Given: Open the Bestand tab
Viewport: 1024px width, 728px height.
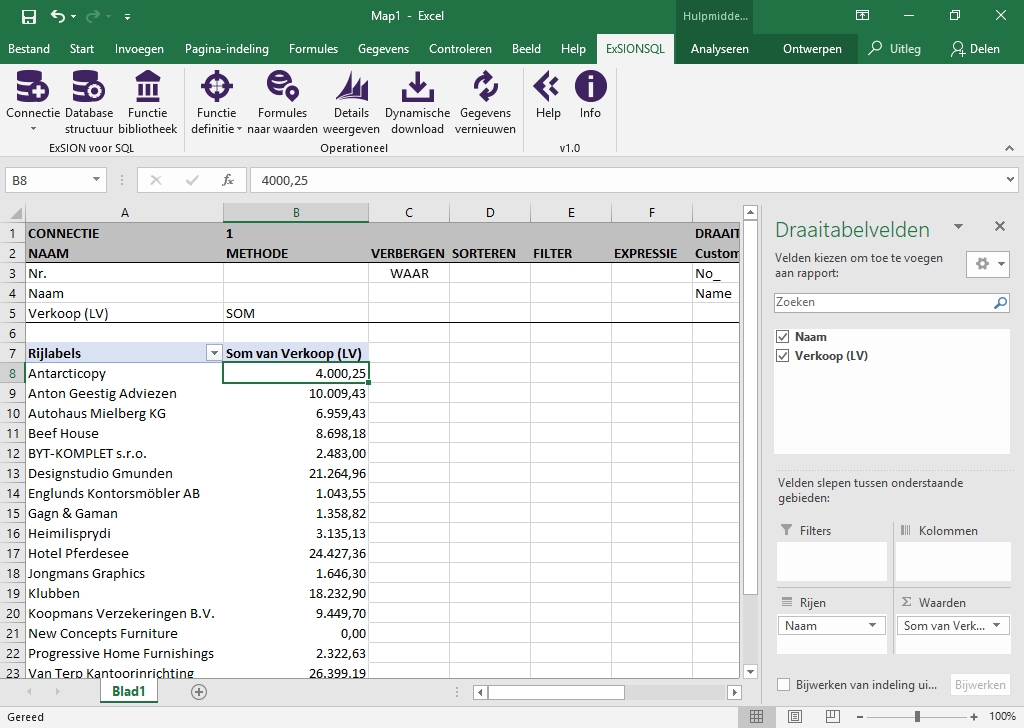Looking at the screenshot, I should pyautogui.click(x=29, y=49).
